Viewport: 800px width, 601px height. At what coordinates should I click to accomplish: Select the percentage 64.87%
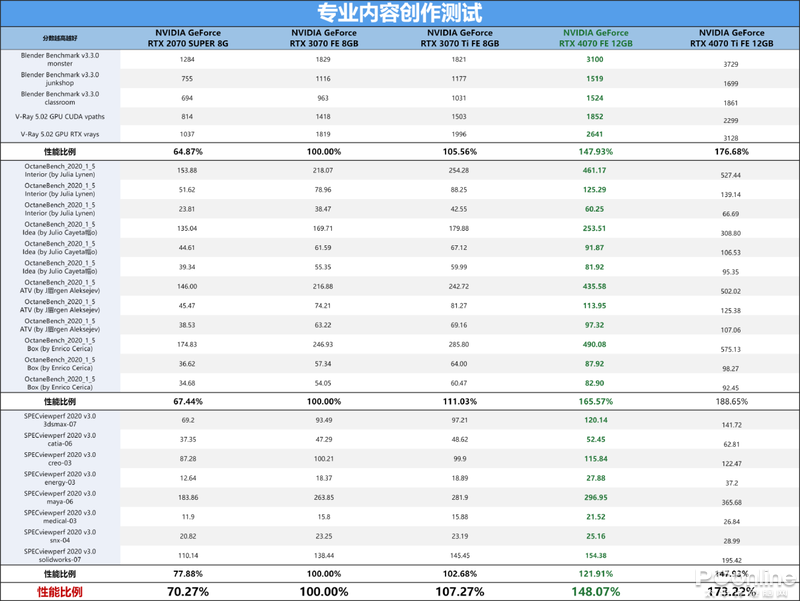188,152
